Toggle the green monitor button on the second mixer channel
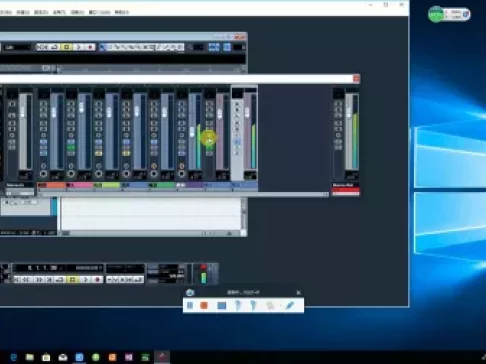 pyautogui.click(x=71, y=147)
